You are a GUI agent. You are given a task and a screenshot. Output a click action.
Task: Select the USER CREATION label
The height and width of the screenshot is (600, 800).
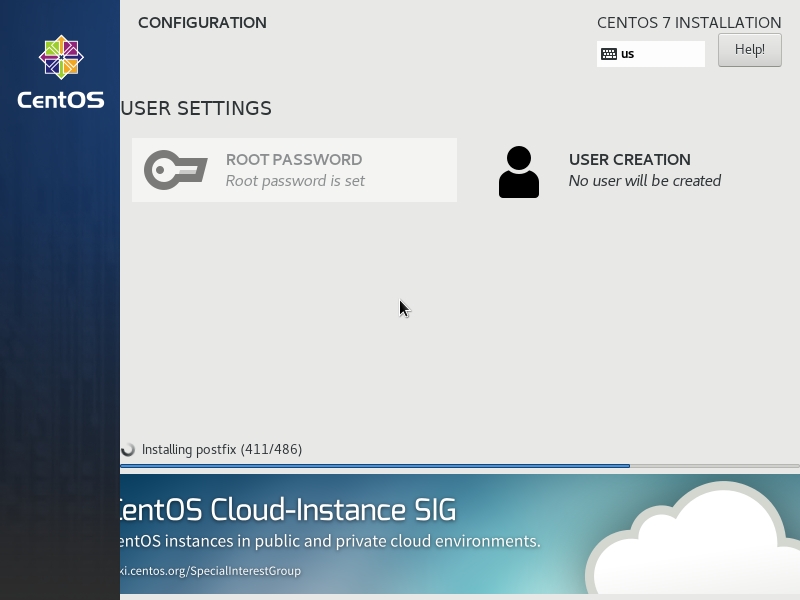point(629,160)
